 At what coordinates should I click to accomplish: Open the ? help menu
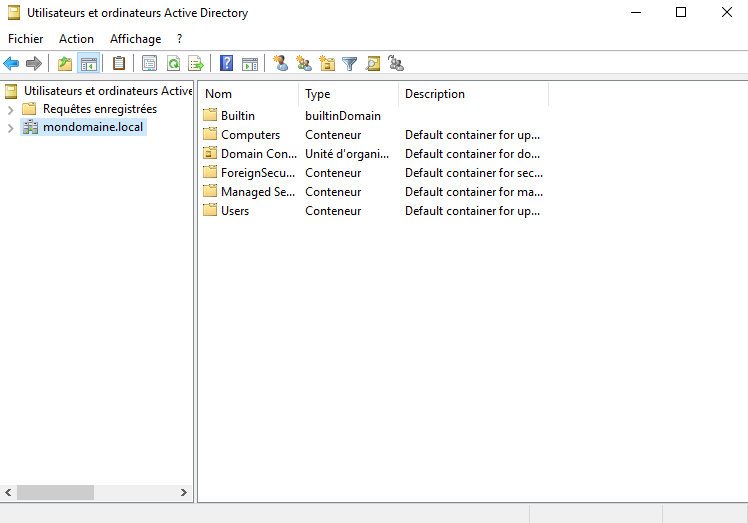click(x=179, y=39)
